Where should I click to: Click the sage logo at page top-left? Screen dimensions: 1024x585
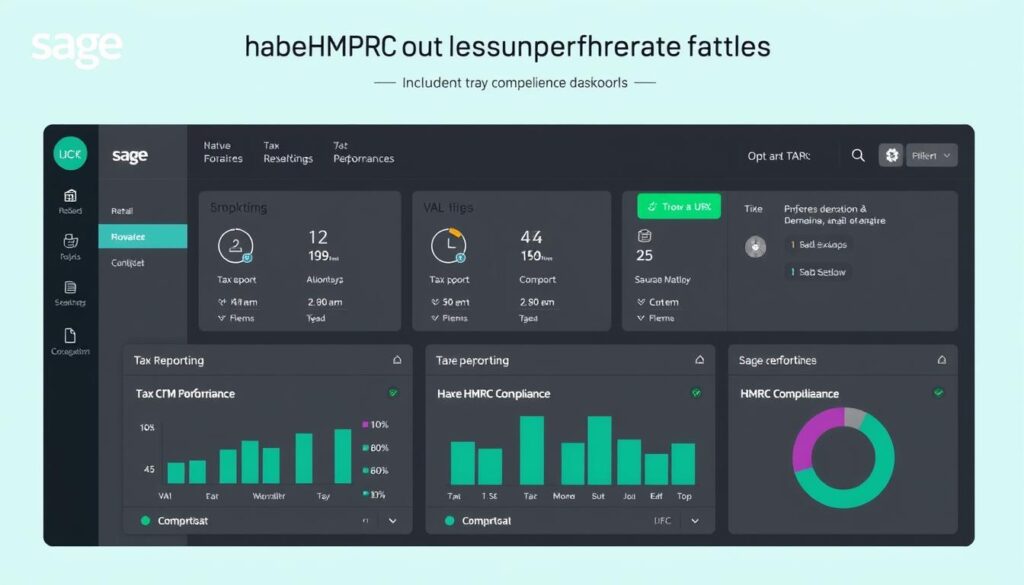point(76,48)
